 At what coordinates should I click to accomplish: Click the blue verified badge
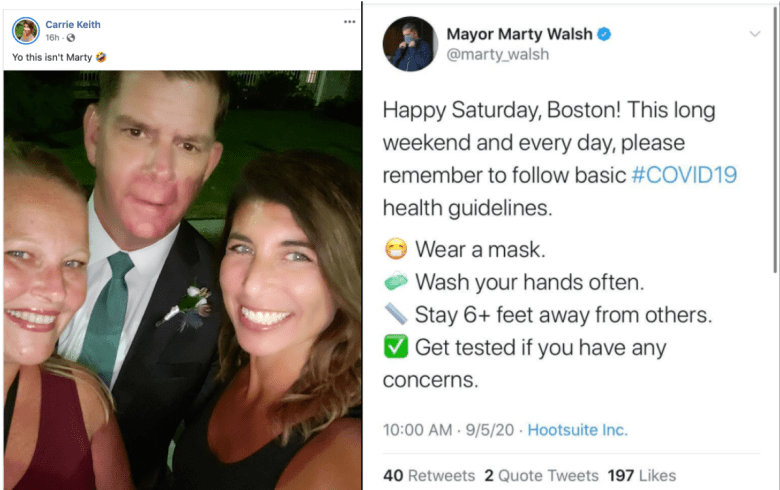coord(604,34)
